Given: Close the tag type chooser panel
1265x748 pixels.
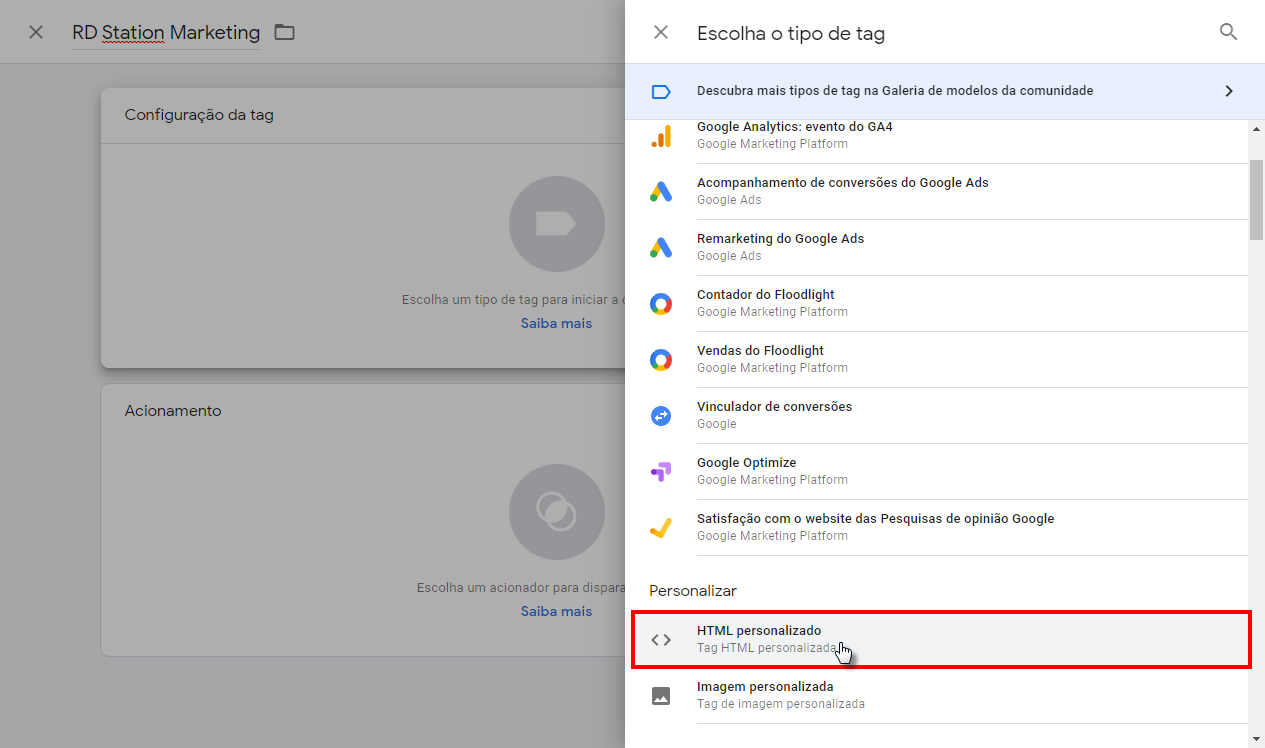Looking at the screenshot, I should (660, 31).
